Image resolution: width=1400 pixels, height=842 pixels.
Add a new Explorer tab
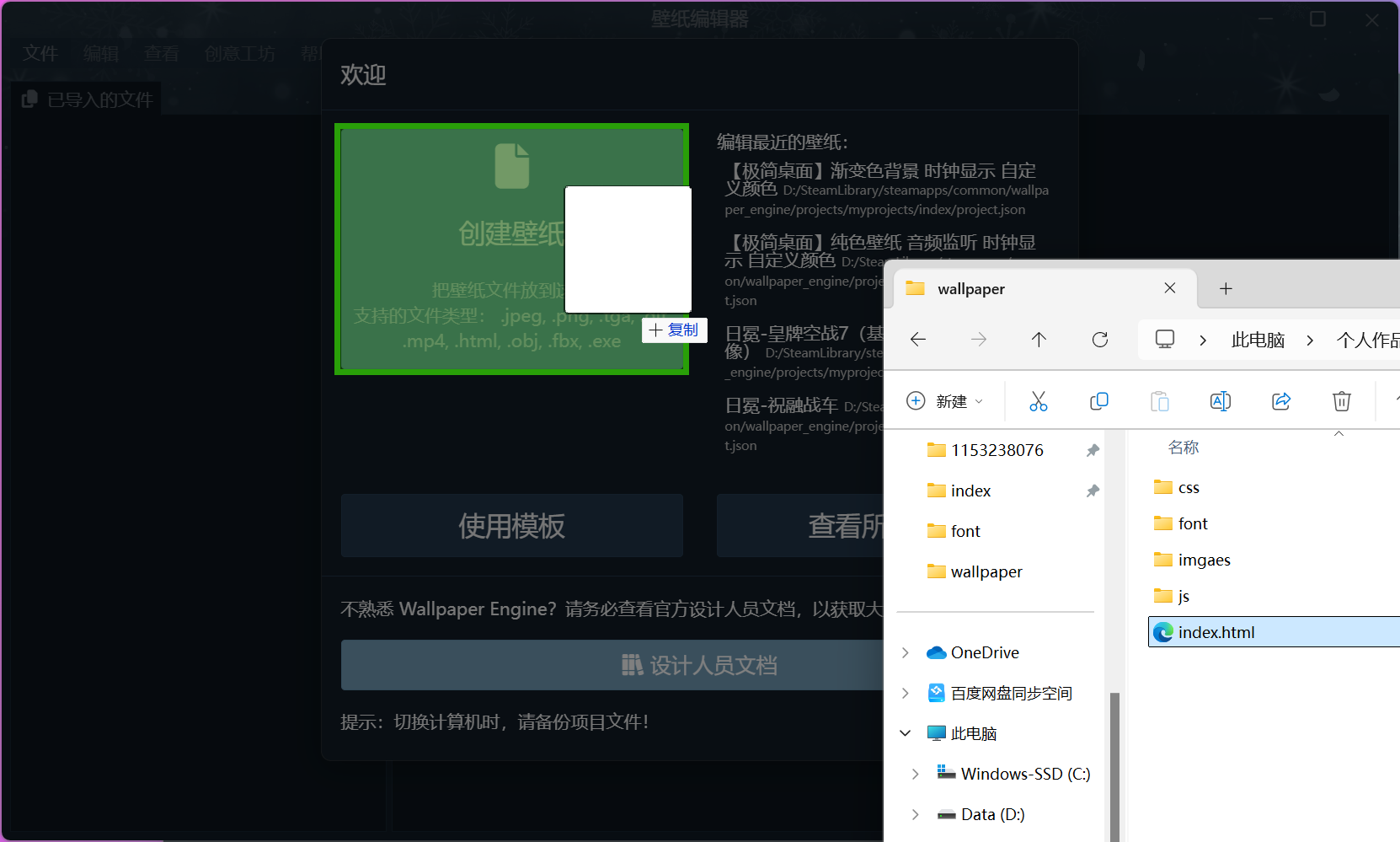[x=1226, y=289]
